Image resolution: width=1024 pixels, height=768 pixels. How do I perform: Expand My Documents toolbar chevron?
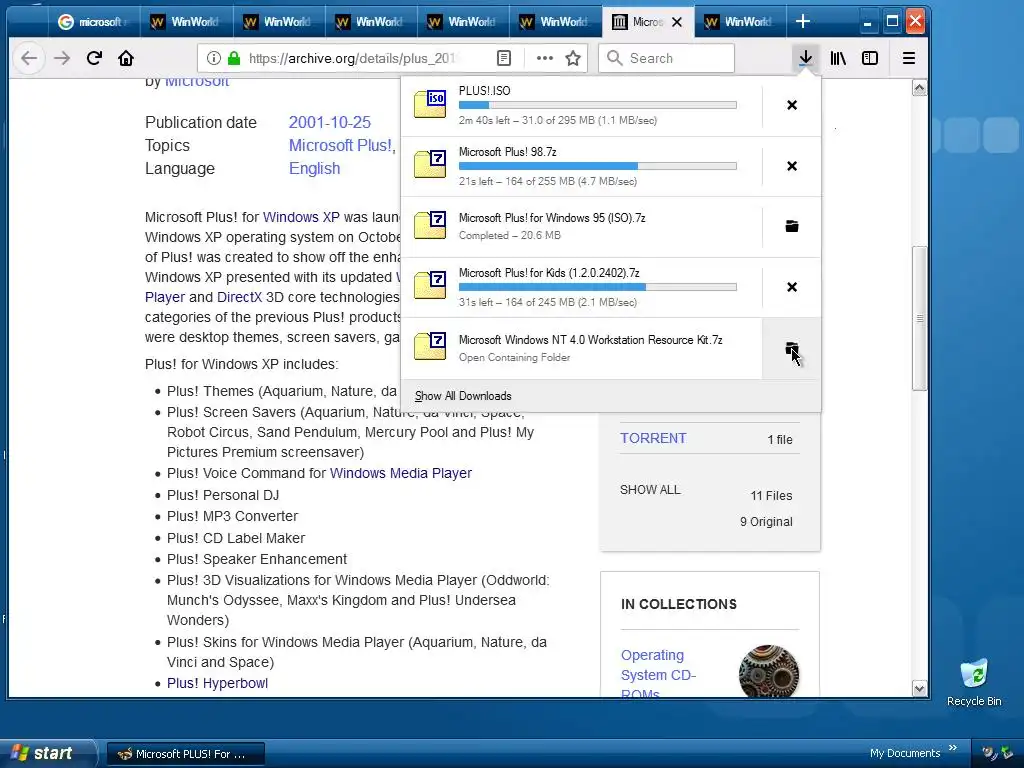[953, 748]
